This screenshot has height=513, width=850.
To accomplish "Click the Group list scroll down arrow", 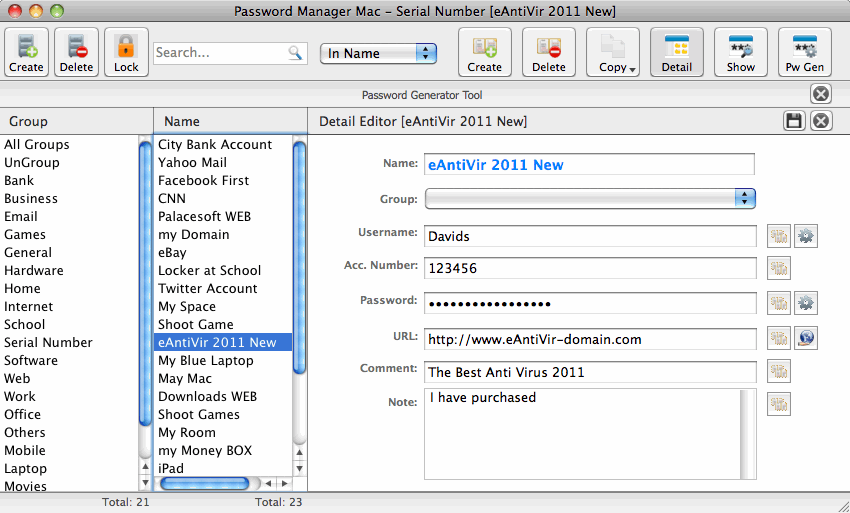I will (x=145, y=482).
